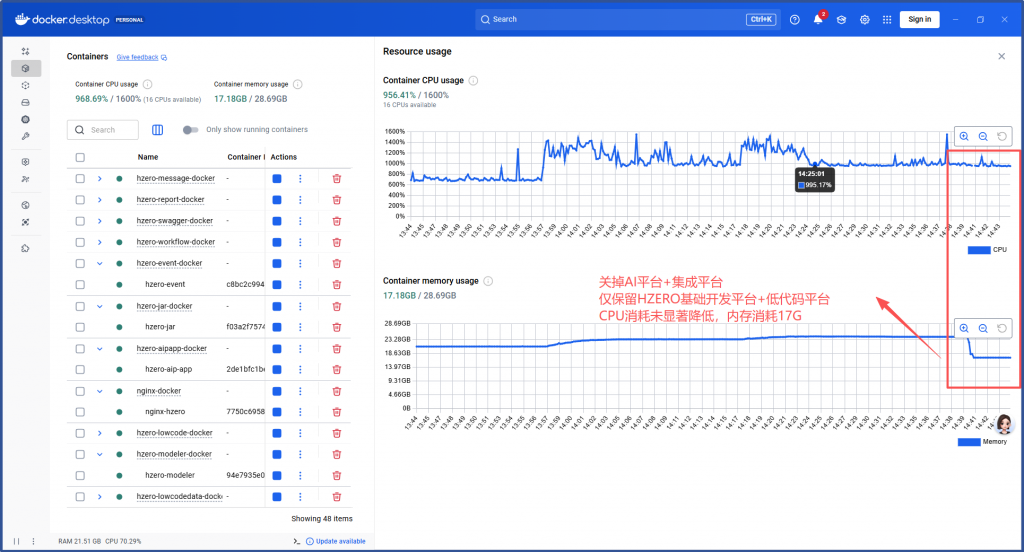This screenshot has width=1024, height=552.
Task: Check the select-all containers checkbox
Action: tap(80, 157)
